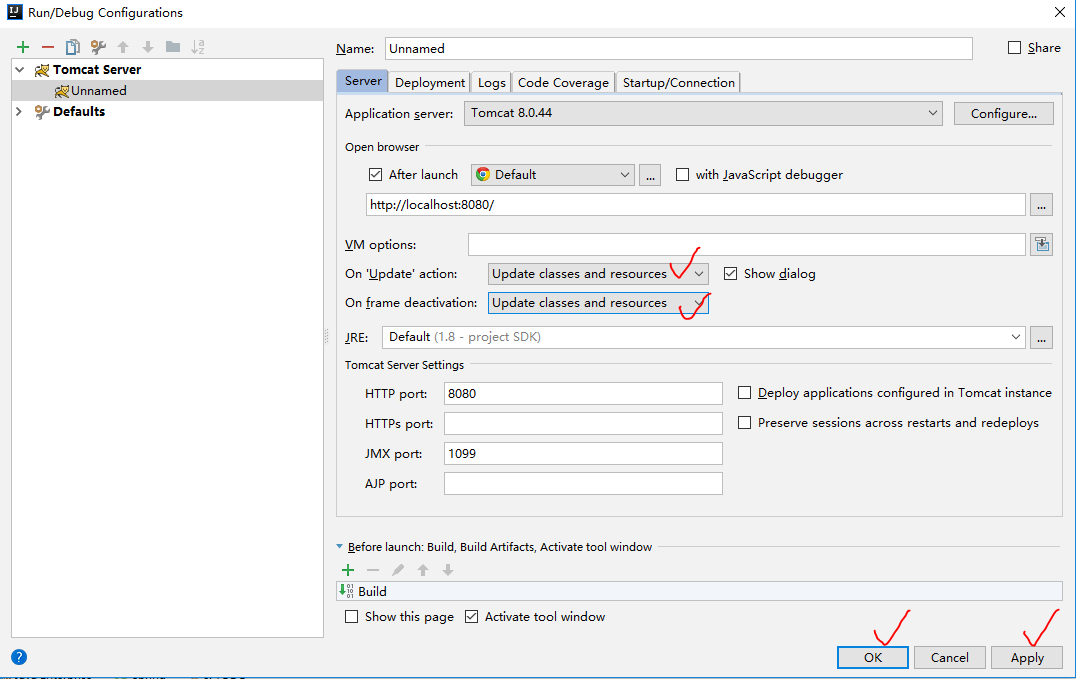
Task: Switch to the Server tab
Action: [363, 81]
